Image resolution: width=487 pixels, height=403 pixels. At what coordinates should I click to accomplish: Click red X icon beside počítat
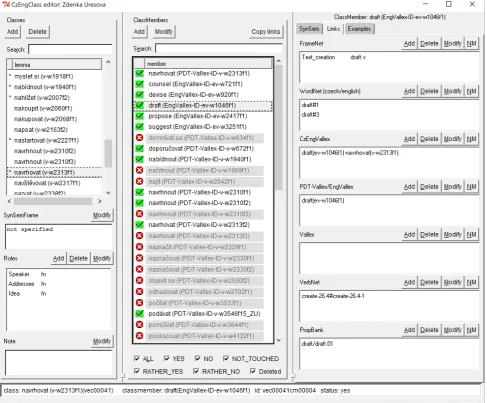(x=139, y=303)
